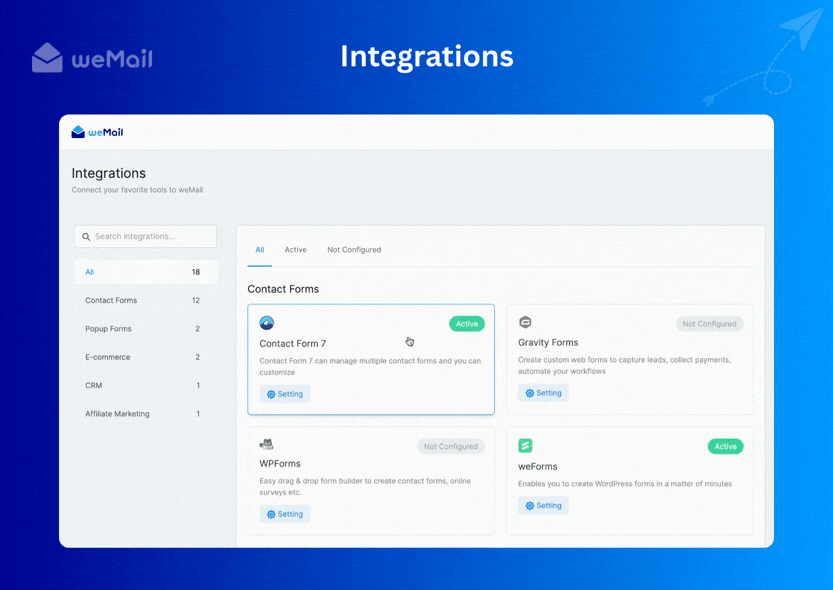The width and height of the screenshot is (833, 590).
Task: Select the All filter tab
Action: coord(259,249)
